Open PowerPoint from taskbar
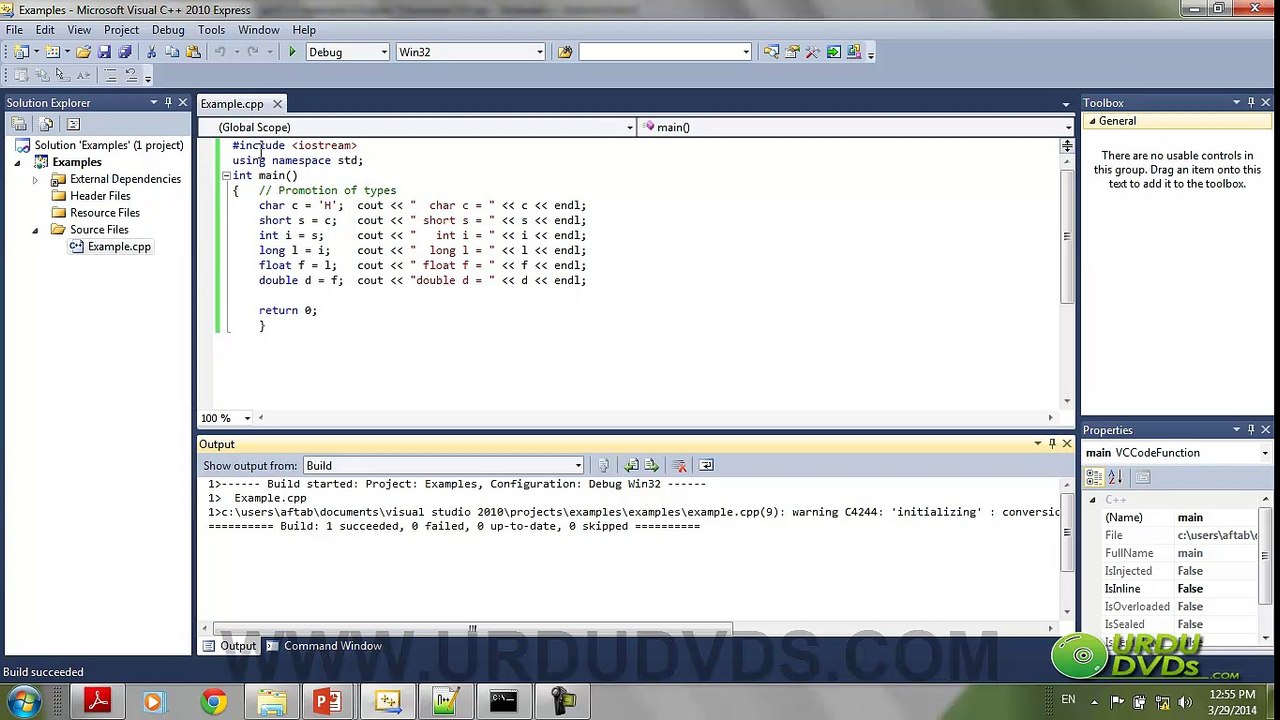Image resolution: width=1280 pixels, height=720 pixels. (328, 702)
